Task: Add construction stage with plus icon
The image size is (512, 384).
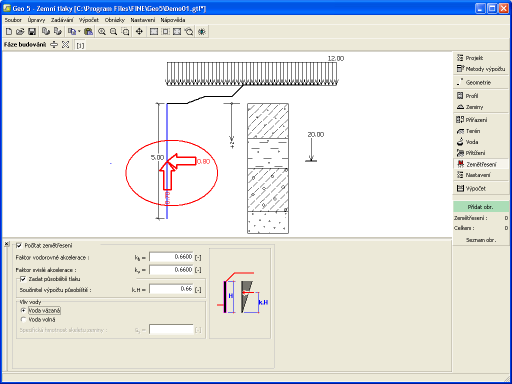Action: (54, 45)
